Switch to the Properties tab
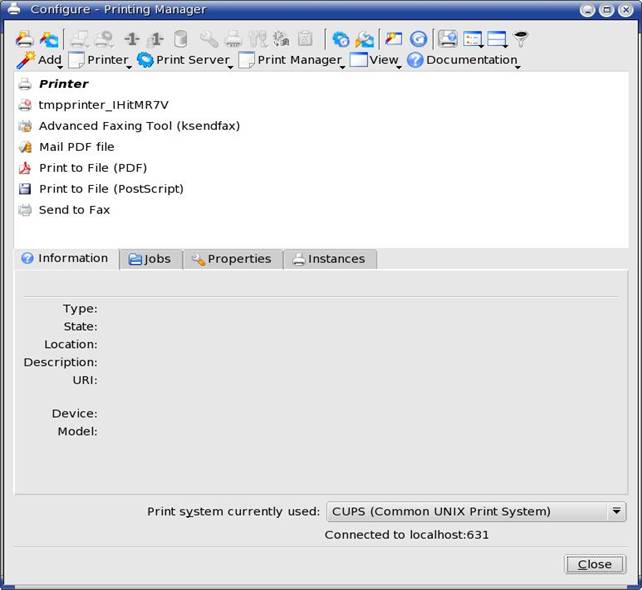The width and height of the screenshot is (642, 590). click(x=232, y=259)
